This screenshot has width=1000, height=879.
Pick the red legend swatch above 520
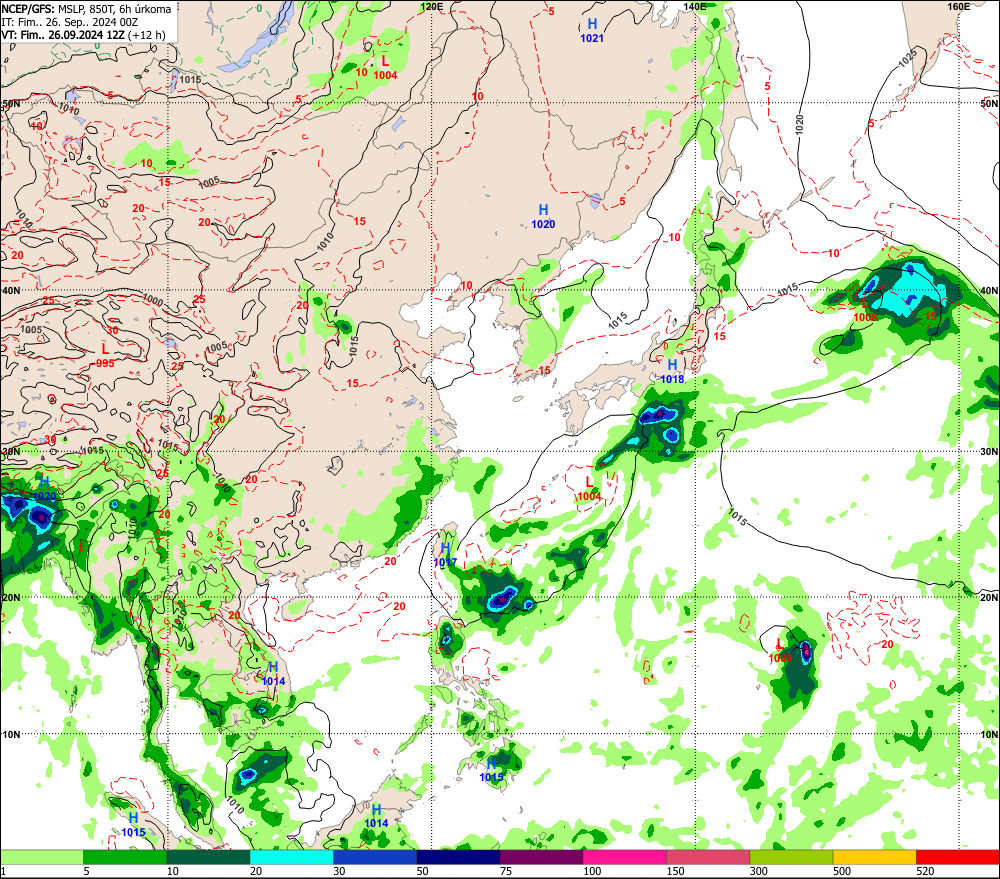(x=957, y=857)
